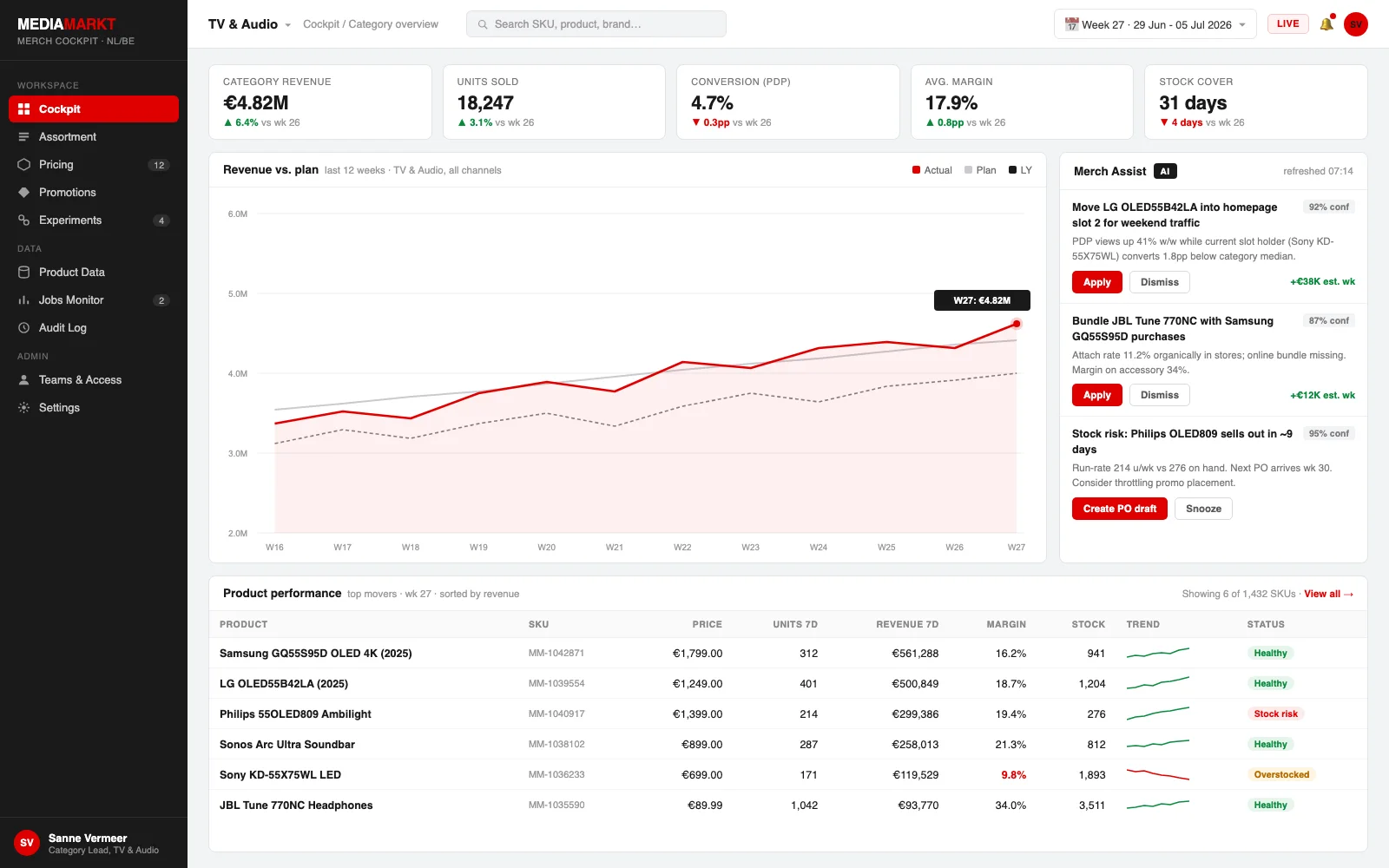Click the AI badge next to Merch Assist
Screen dimensions: 1389x868
[1165, 171]
